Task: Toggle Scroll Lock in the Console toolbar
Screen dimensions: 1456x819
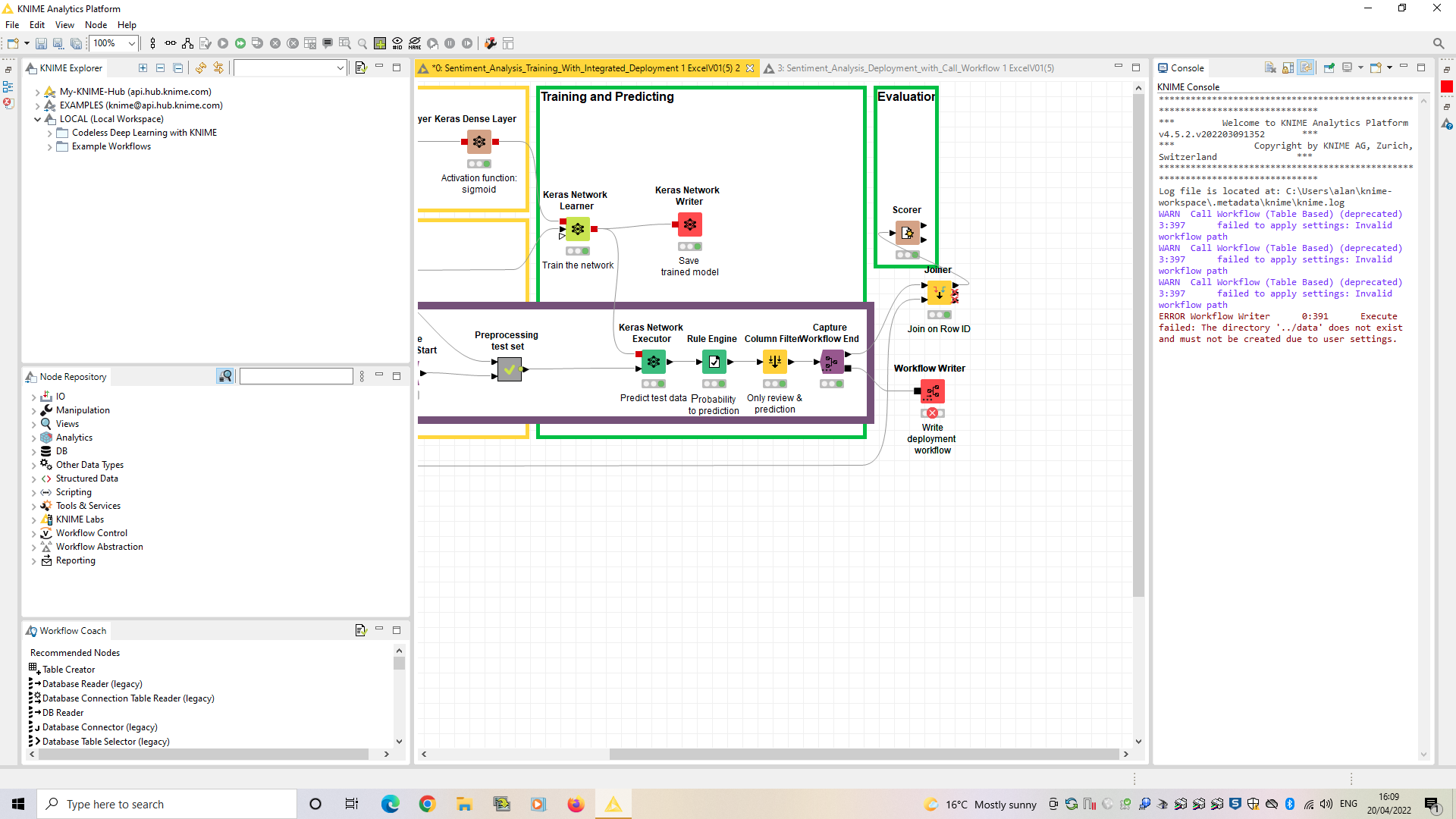Action: pyautogui.click(x=1288, y=68)
